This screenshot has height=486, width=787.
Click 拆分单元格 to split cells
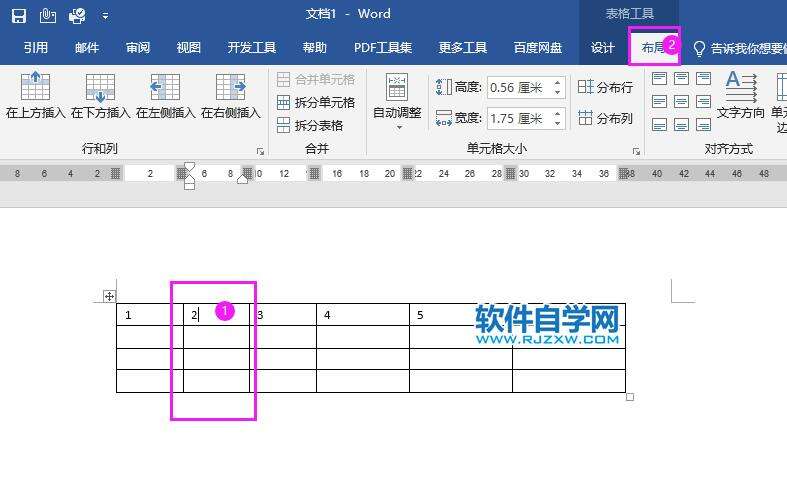coord(316,102)
